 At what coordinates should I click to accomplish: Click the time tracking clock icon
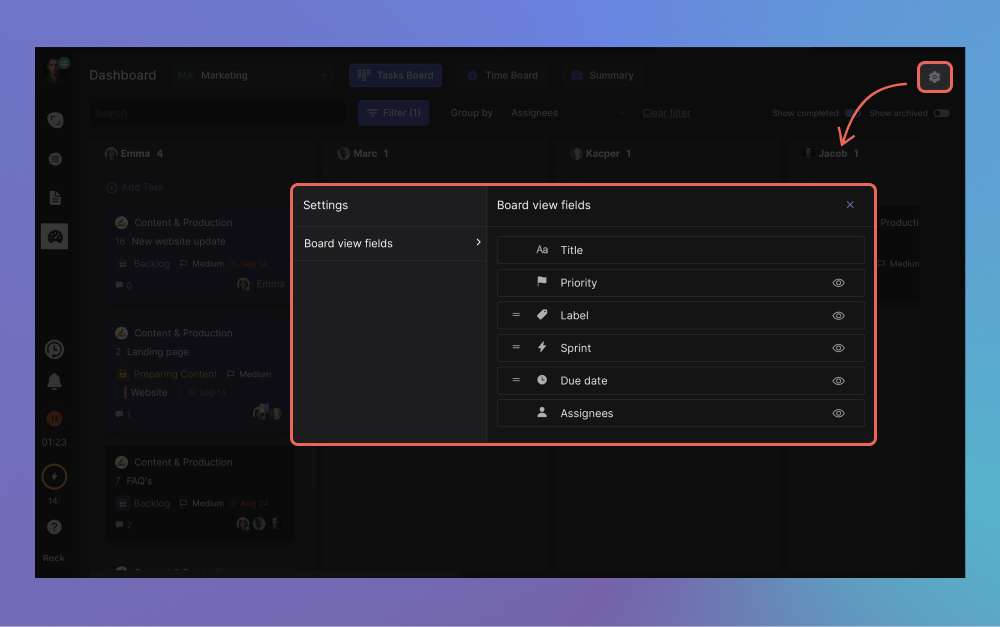tap(54, 349)
